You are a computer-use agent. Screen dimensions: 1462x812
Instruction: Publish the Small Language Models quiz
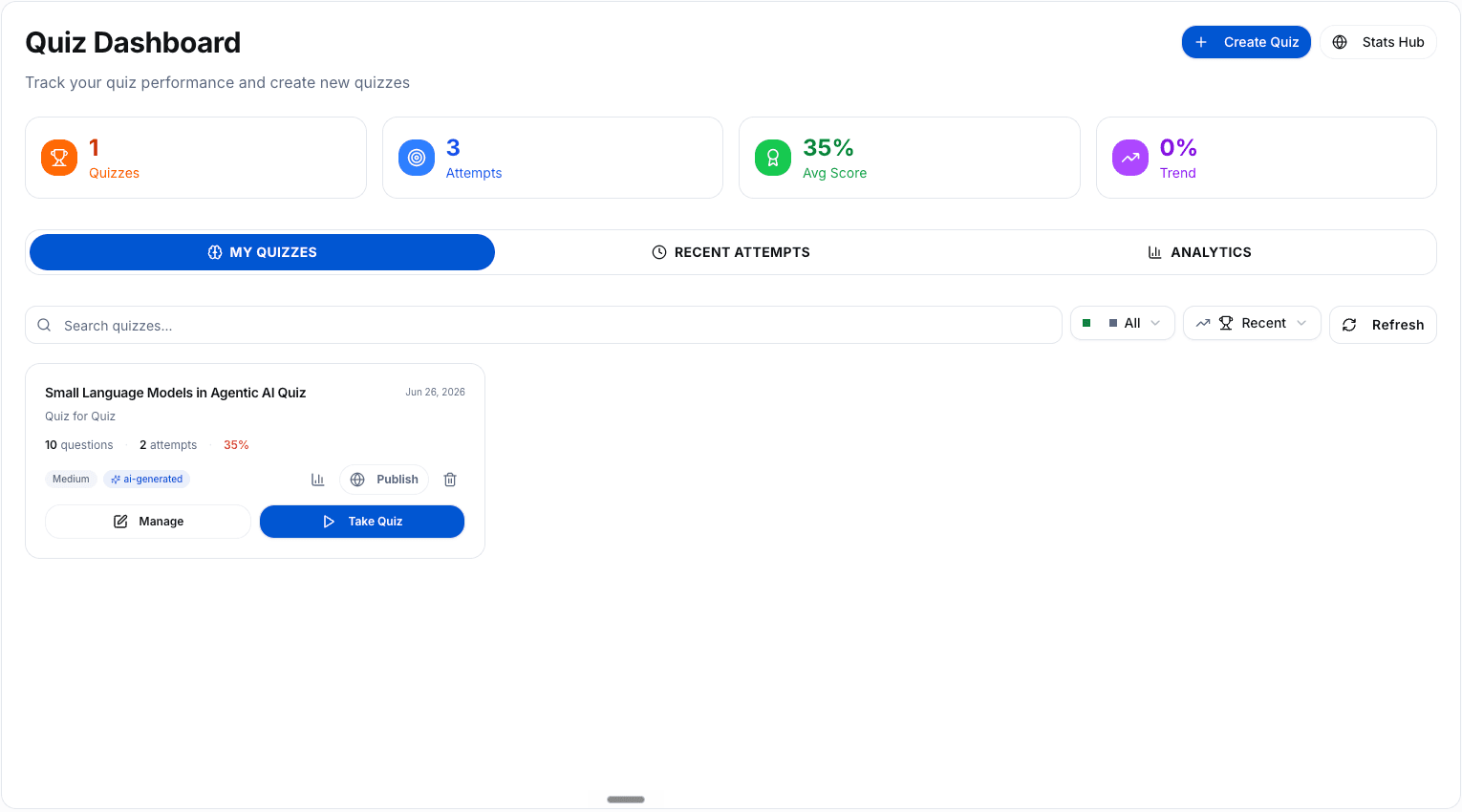tap(384, 480)
